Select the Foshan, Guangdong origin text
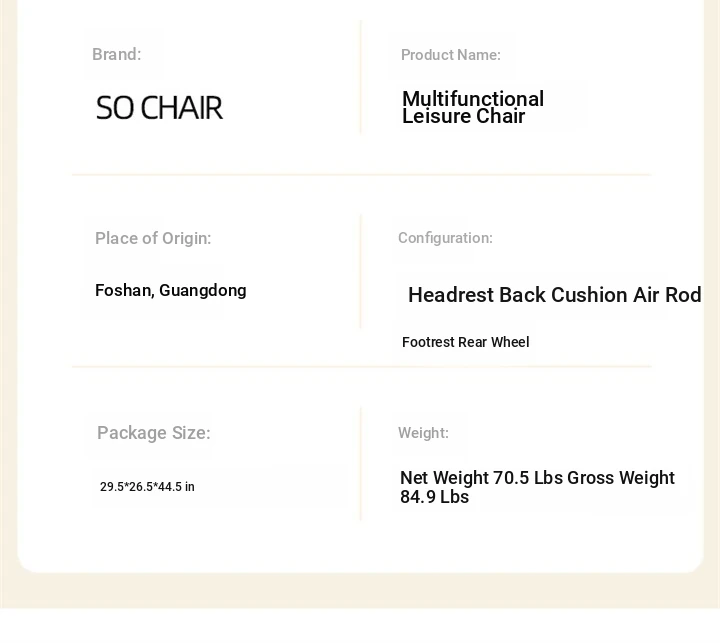Screen dimensions: 720x643 pos(170,291)
